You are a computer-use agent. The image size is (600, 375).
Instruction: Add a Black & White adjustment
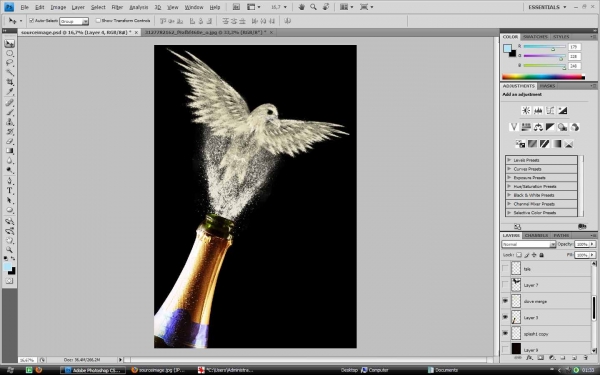click(550, 127)
